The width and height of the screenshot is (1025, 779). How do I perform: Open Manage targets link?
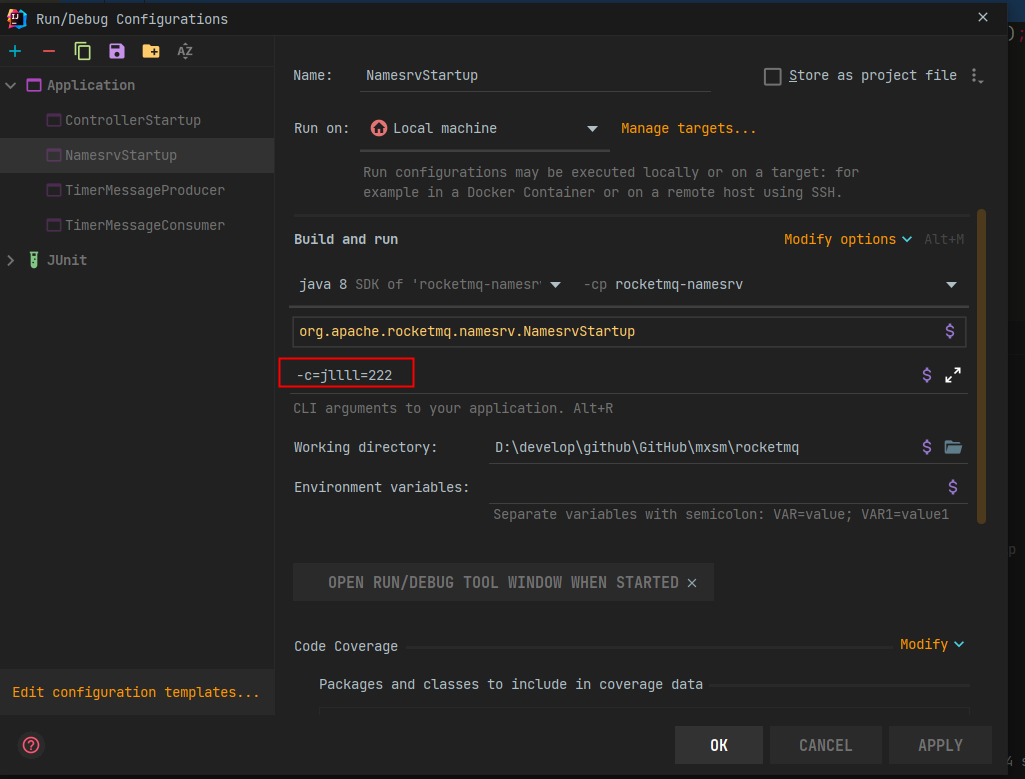coord(688,129)
